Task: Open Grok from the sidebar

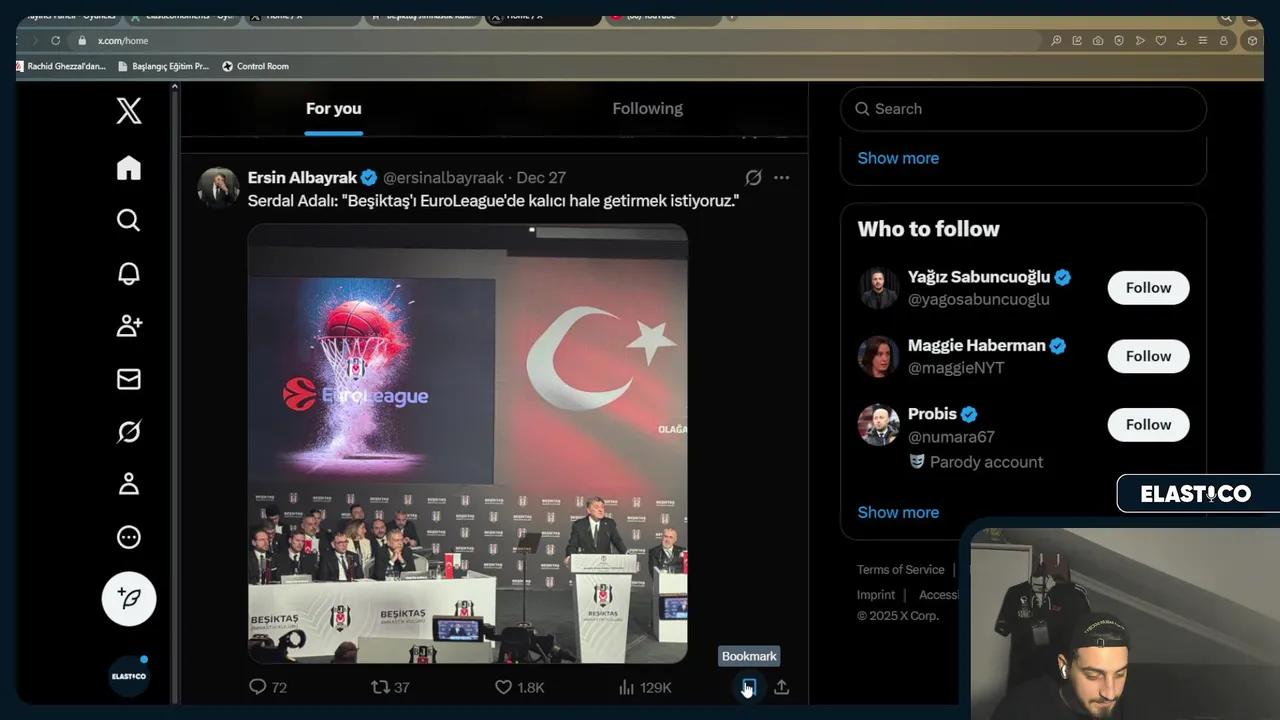Action: coord(129,432)
